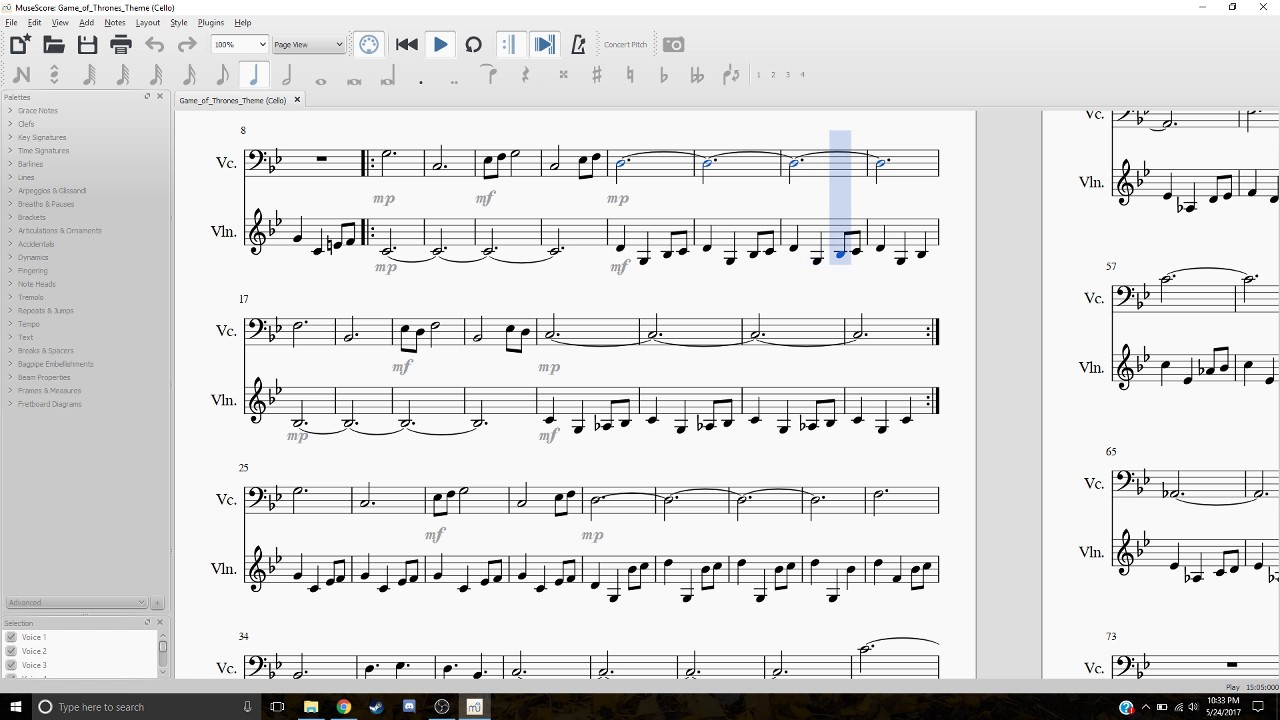Apply sharp accidental

point(597,75)
